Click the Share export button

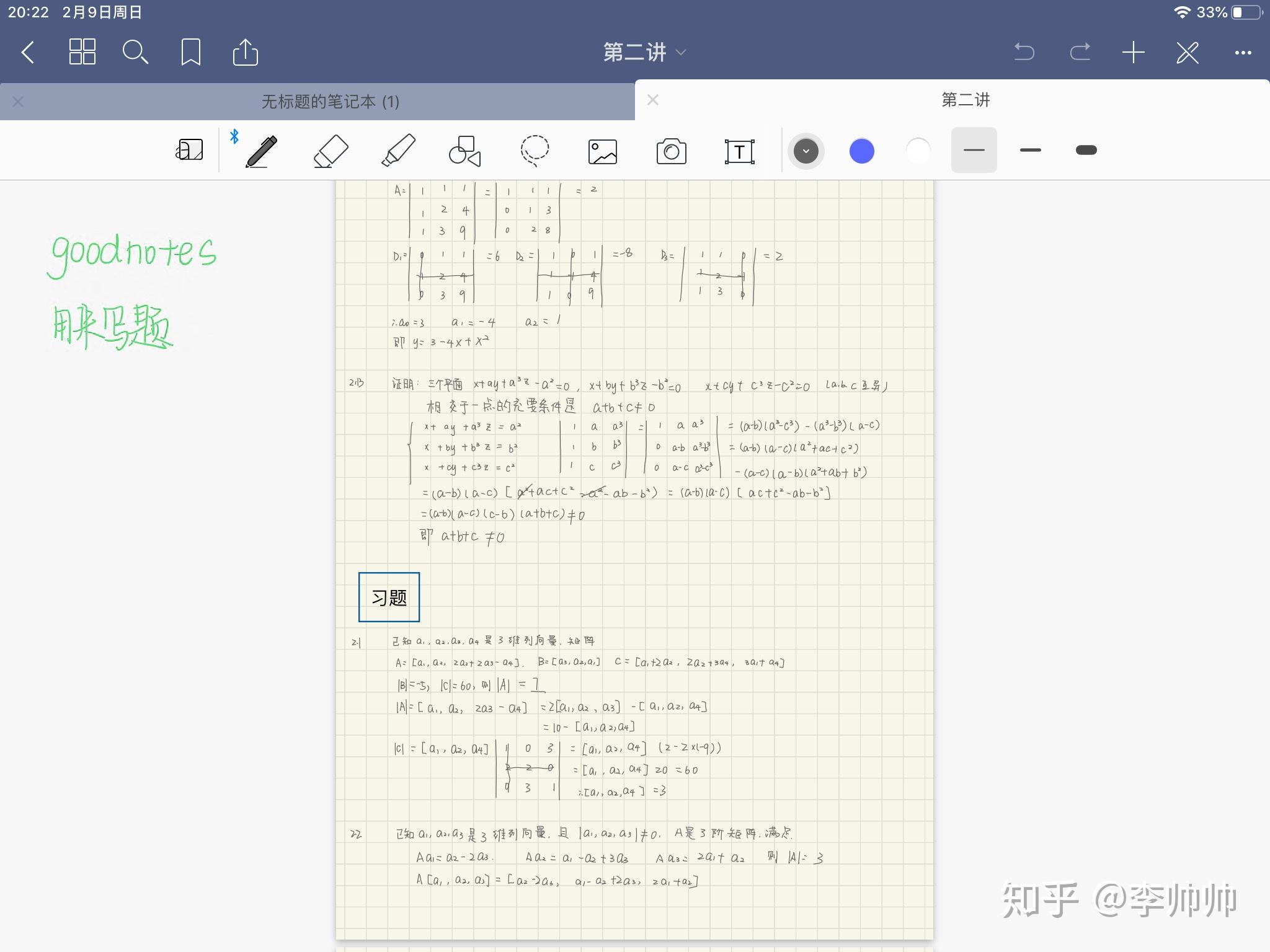coord(245,53)
